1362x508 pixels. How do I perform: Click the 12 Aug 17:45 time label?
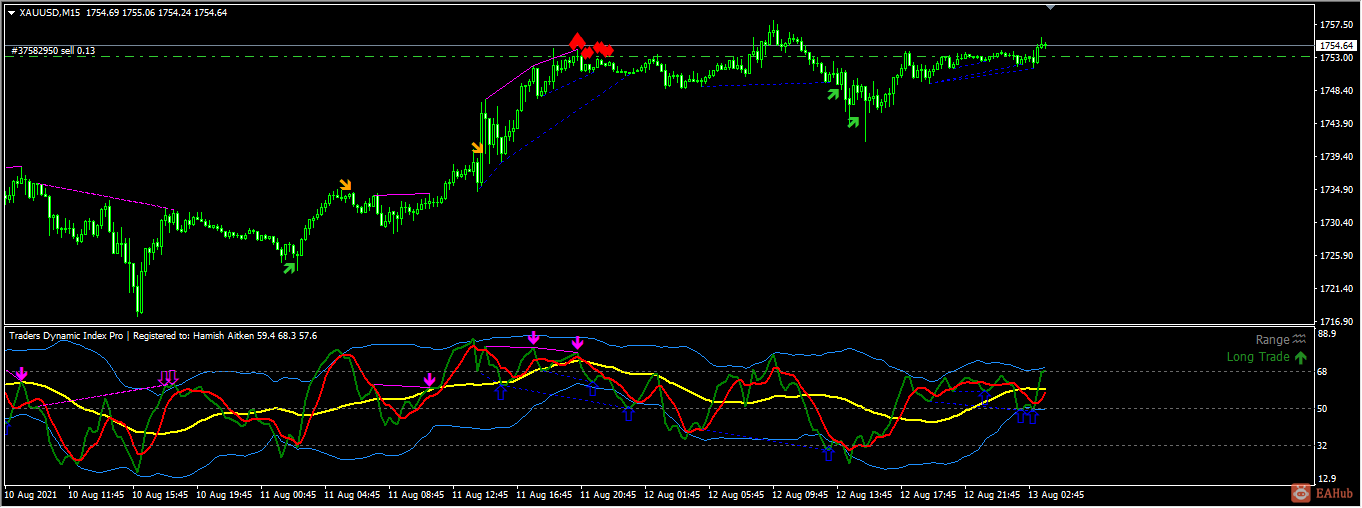click(929, 495)
